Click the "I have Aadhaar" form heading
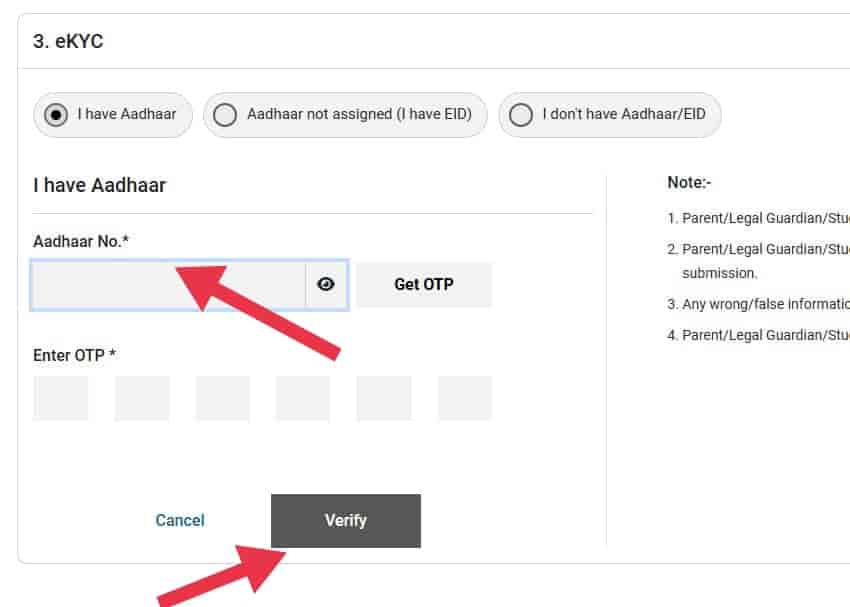 coord(99,185)
